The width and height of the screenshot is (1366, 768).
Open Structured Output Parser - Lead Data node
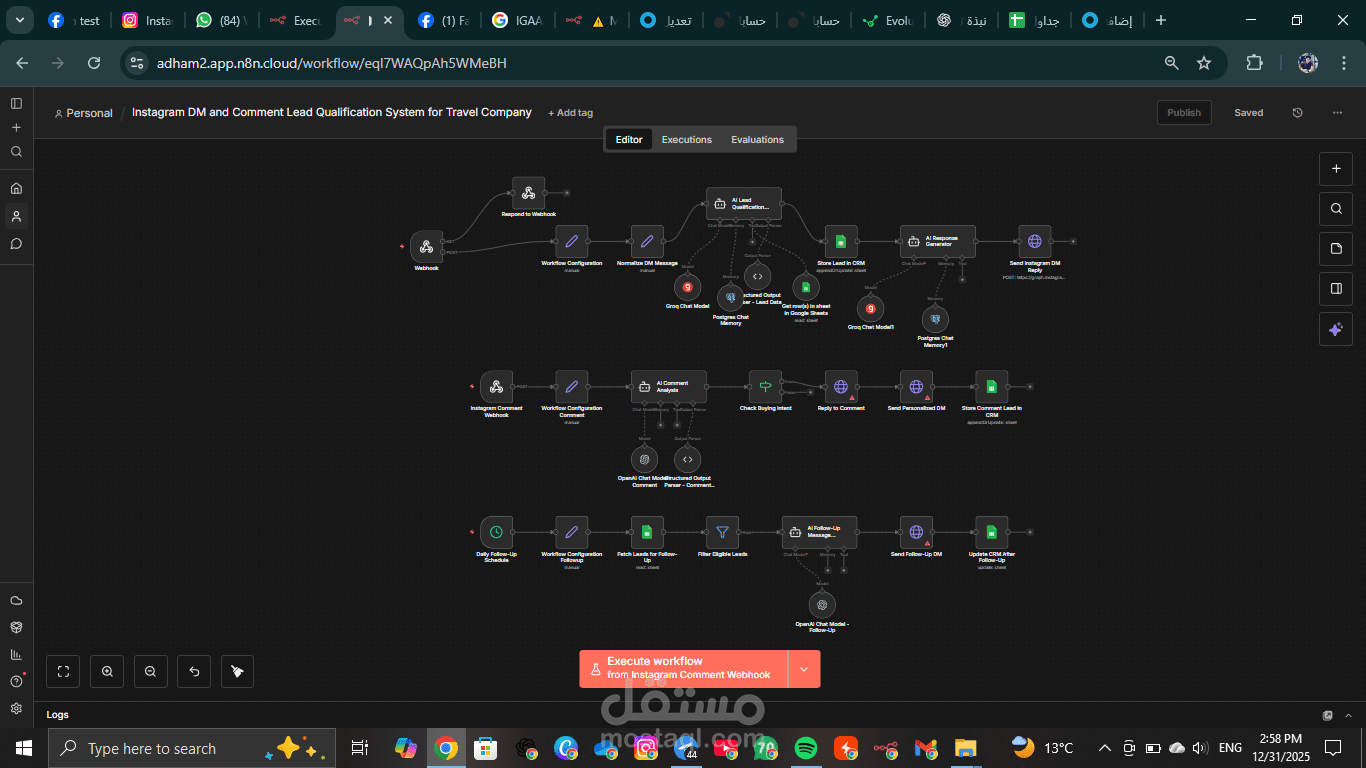click(758, 276)
